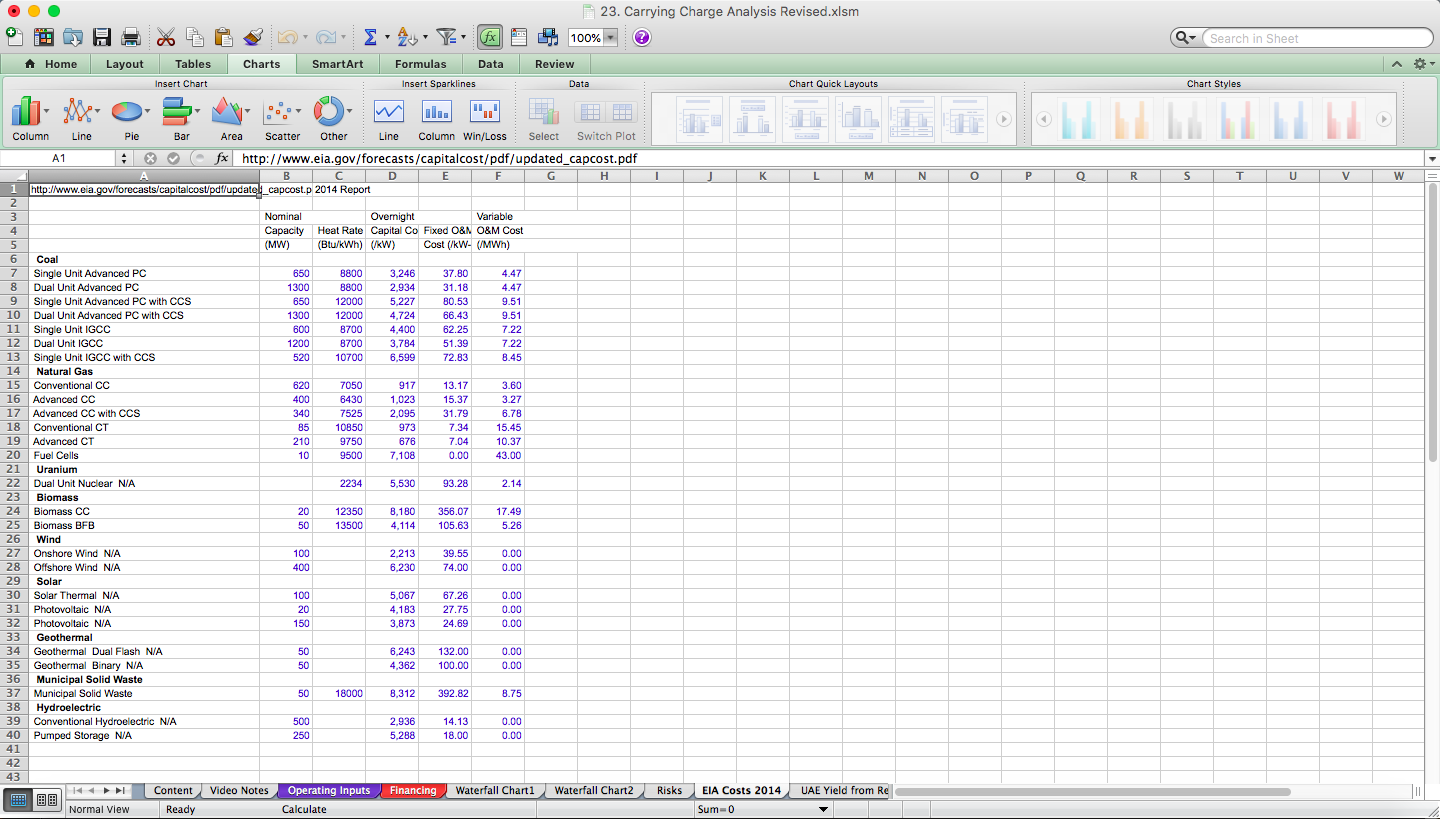This screenshot has height=819, width=1440.
Task: Expand the formula bar arrow
Action: [x=1432, y=158]
